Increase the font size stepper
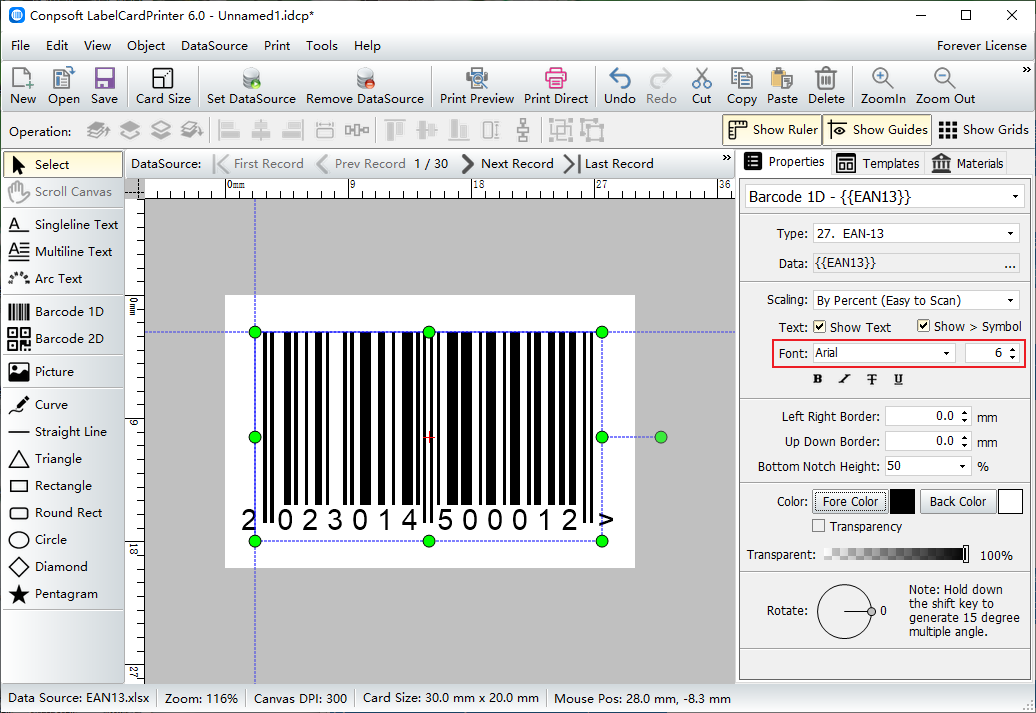The image size is (1036, 713). [x=1012, y=349]
